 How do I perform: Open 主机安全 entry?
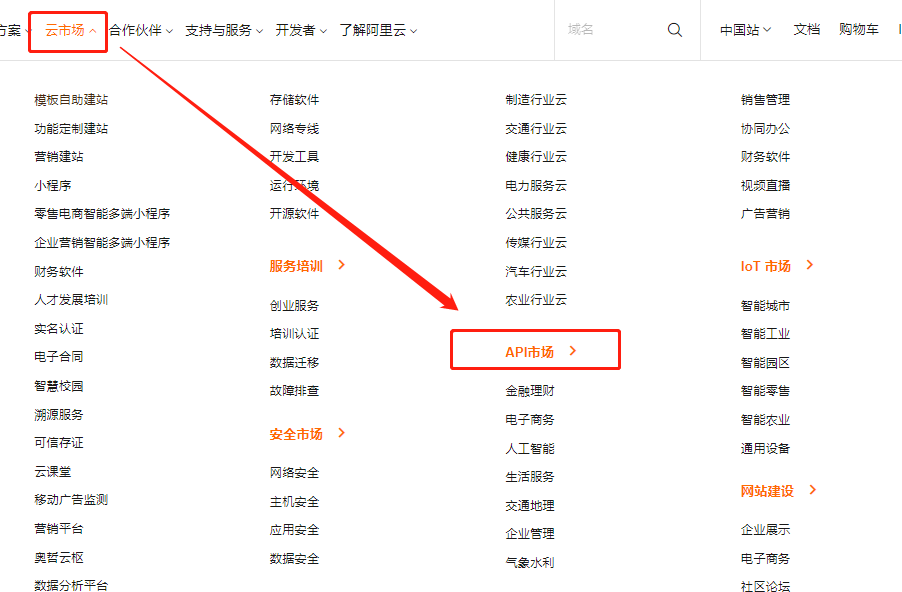[294, 502]
